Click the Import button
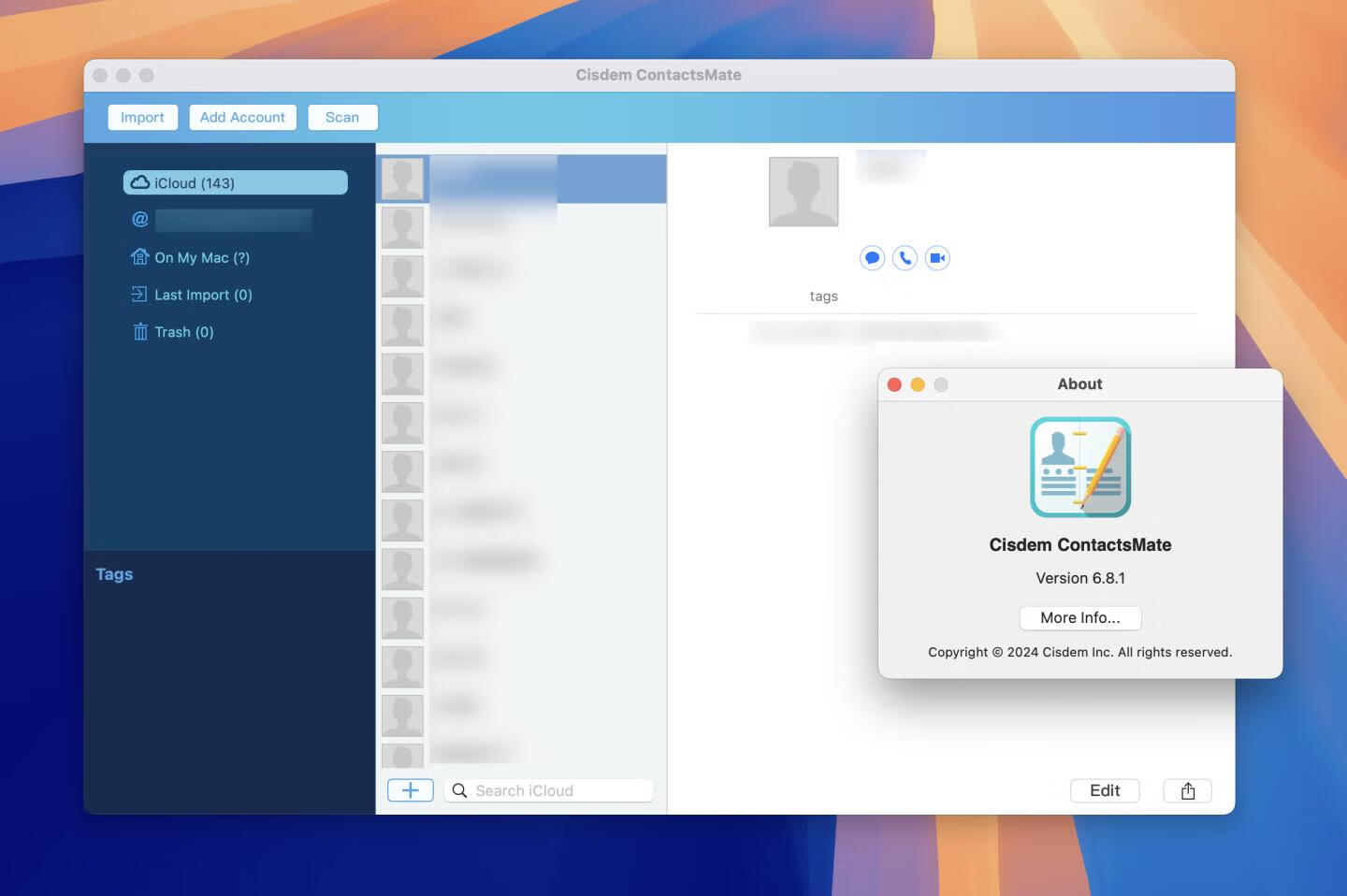Viewport: 1347px width, 896px height. (x=142, y=117)
